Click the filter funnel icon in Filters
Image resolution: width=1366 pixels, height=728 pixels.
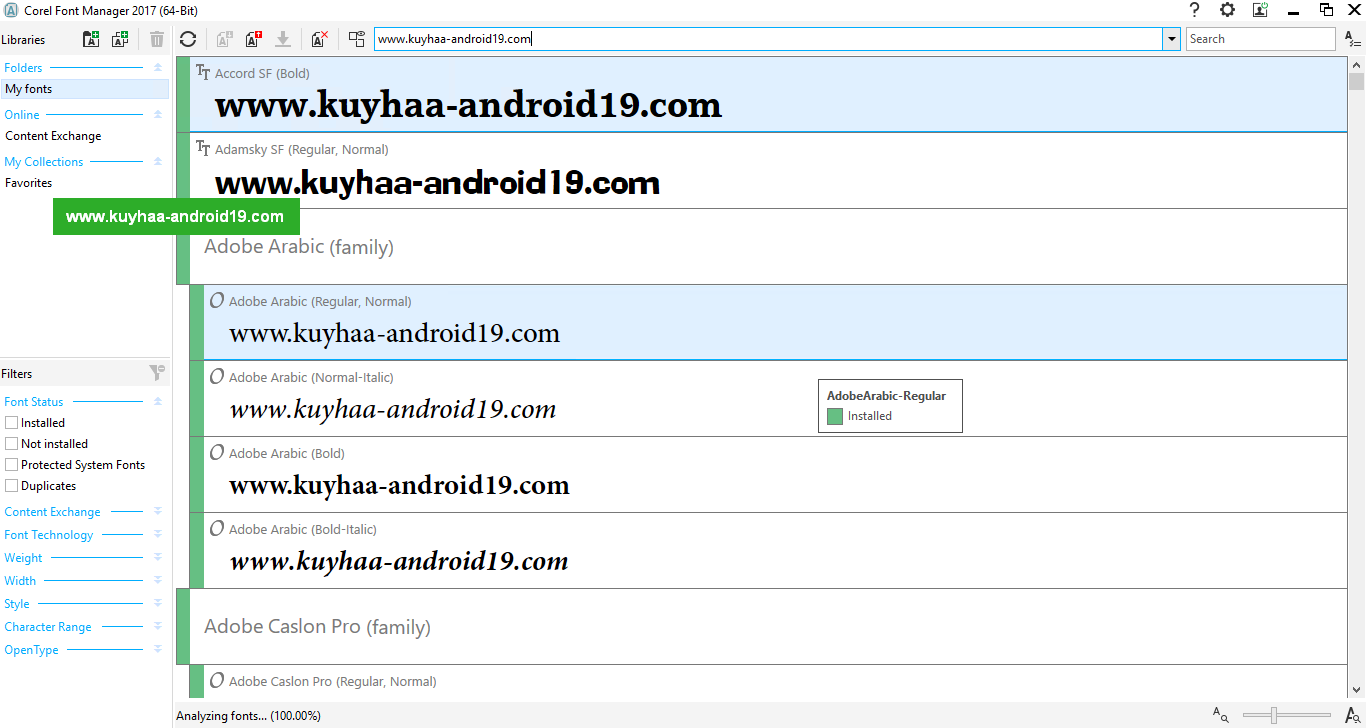coord(157,373)
